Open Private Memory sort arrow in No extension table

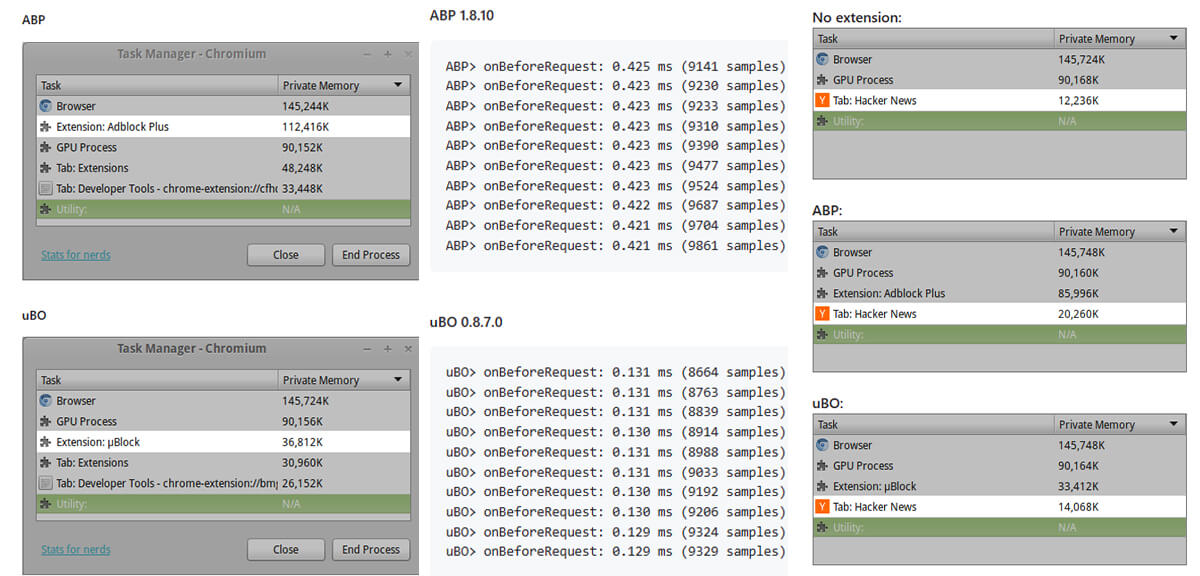(1173, 39)
